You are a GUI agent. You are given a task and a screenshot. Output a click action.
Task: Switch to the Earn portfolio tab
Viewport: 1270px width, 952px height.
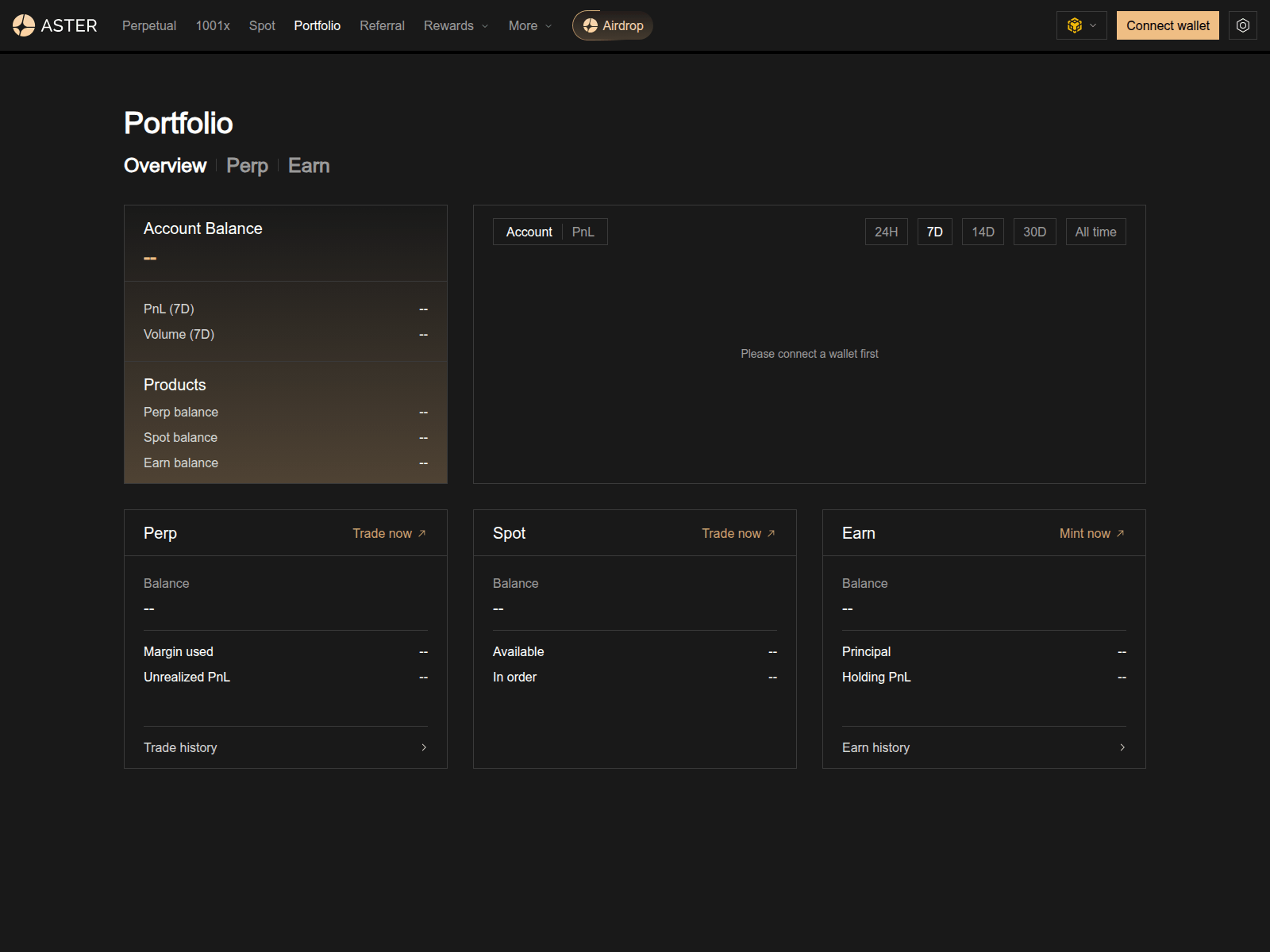tap(309, 166)
